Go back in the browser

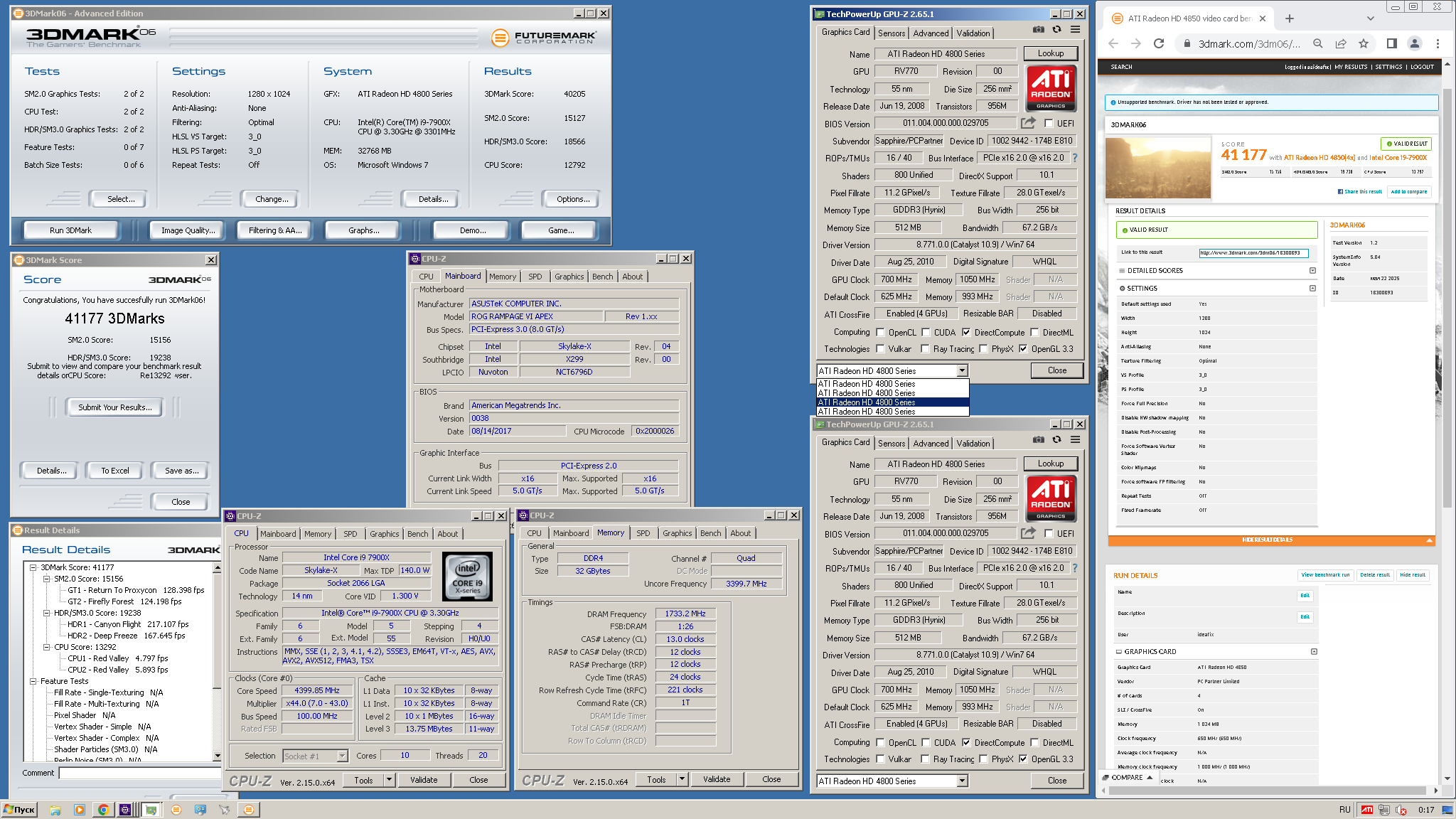point(1113,43)
